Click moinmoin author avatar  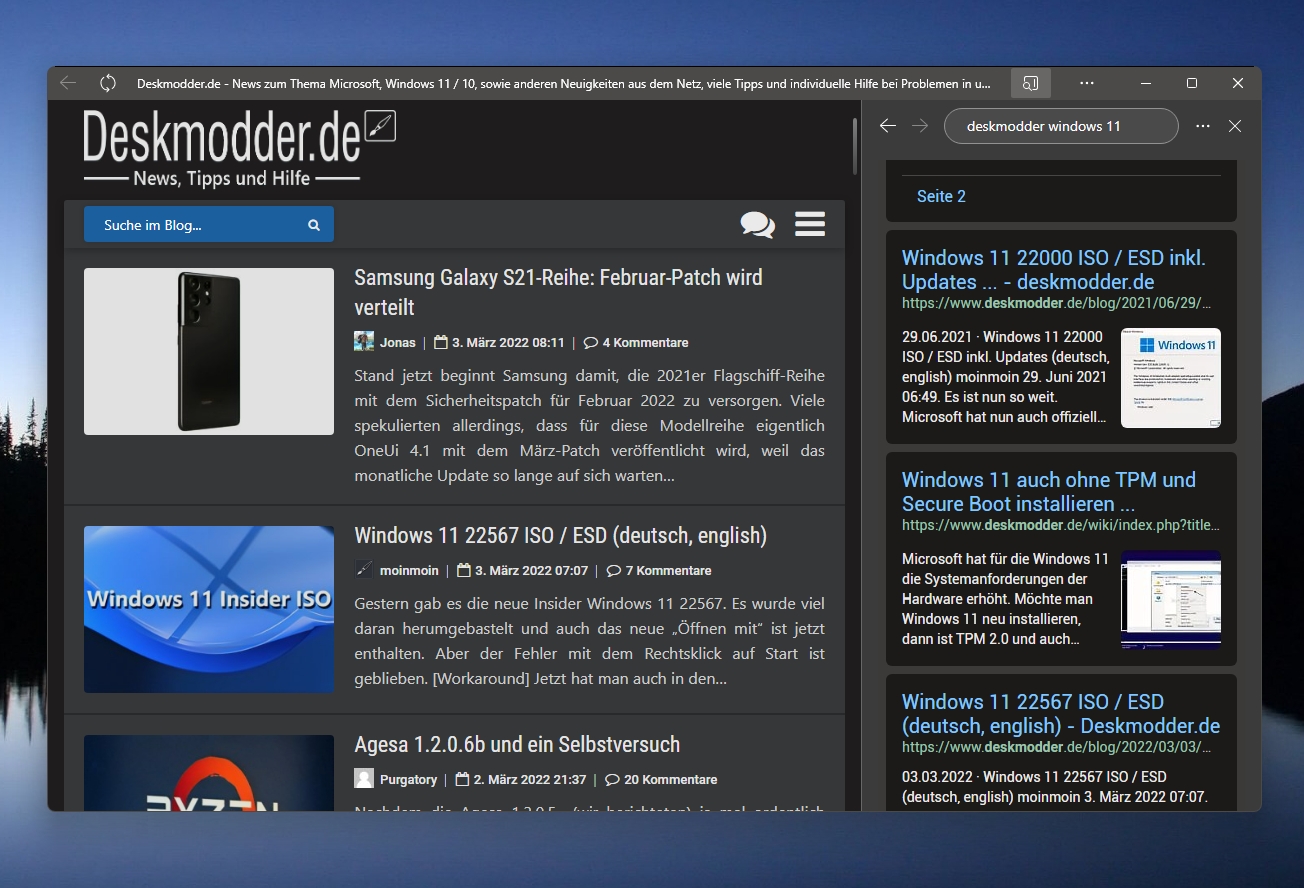(364, 570)
